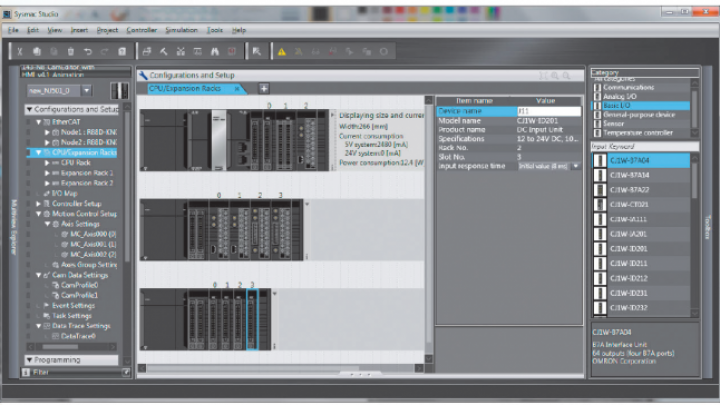
Task: Click the Temperature controller category icon
Action: [597, 133]
